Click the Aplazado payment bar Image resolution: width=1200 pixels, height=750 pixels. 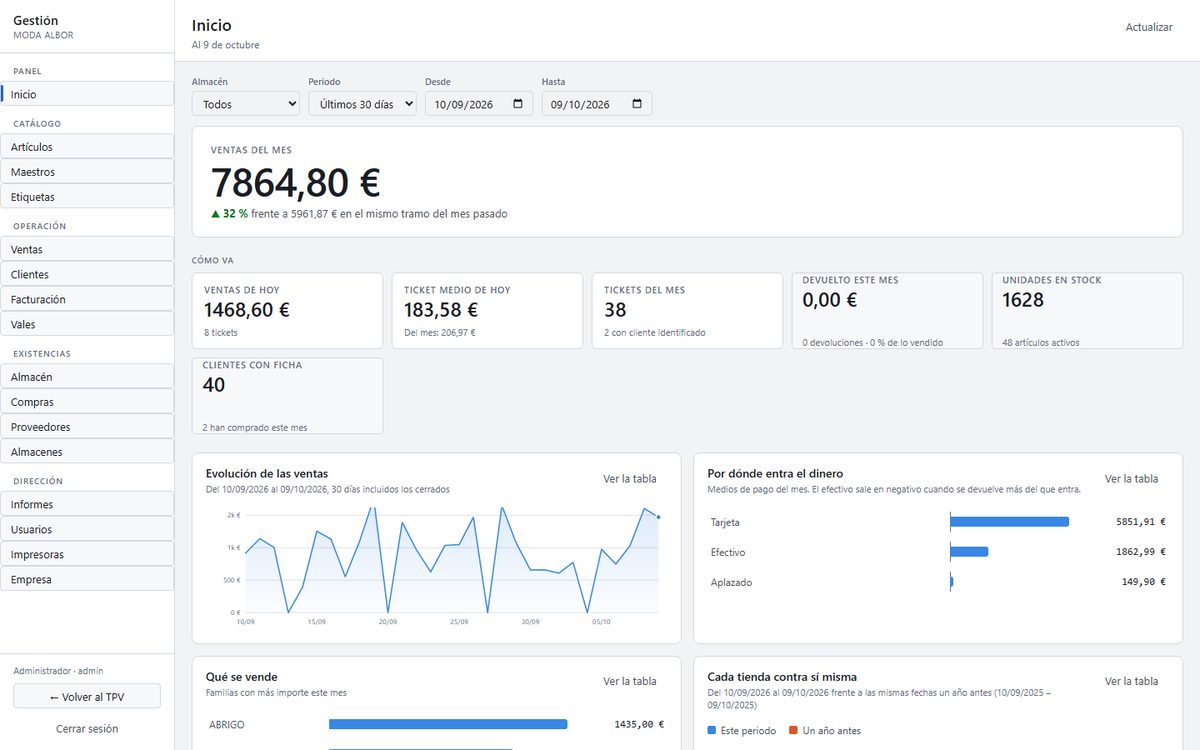952,582
